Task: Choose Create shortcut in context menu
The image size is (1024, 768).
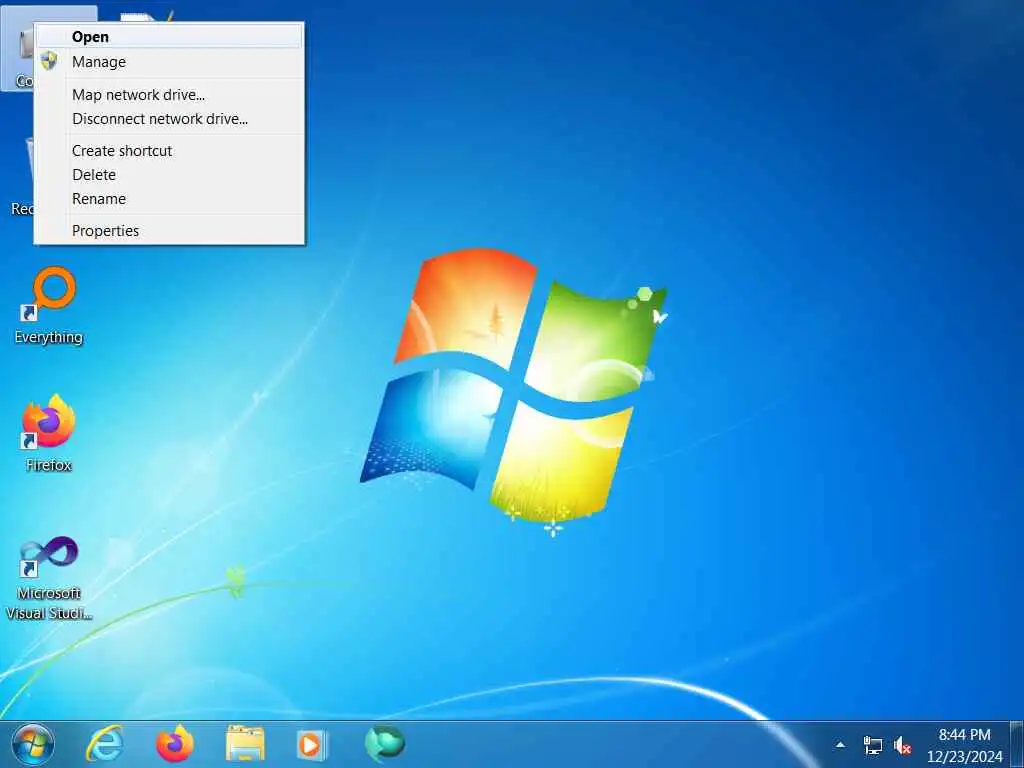Action: pyautogui.click(x=169, y=151)
